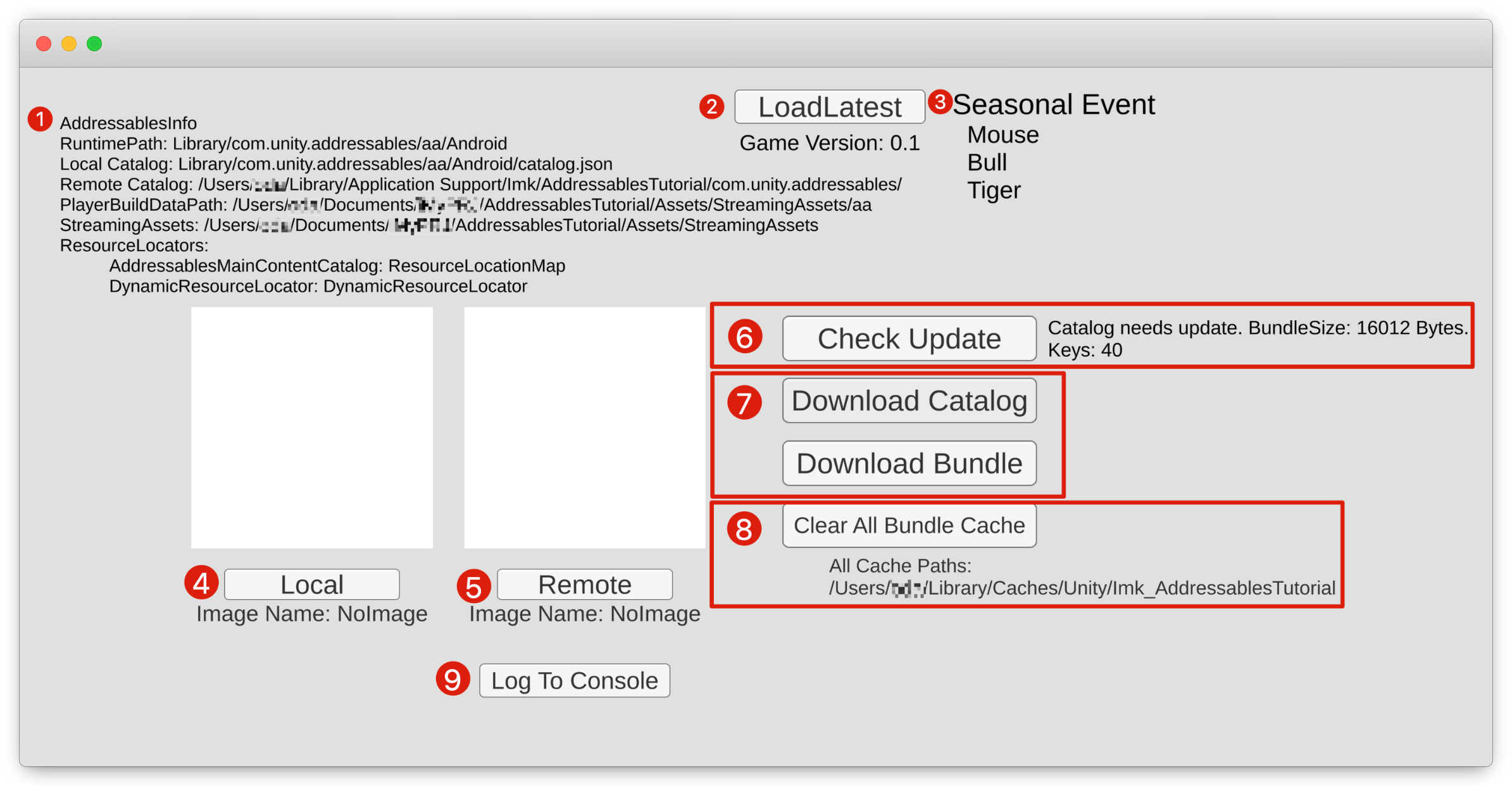Load the Local image button
The image size is (1512, 786).
pyautogui.click(x=311, y=584)
